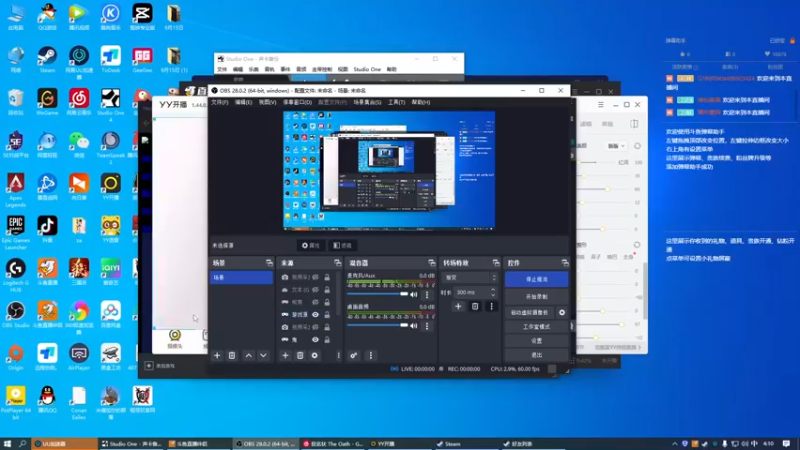This screenshot has width=800, height=450.
Task: Pop out the Controls dock panel
Action: click(x=565, y=263)
